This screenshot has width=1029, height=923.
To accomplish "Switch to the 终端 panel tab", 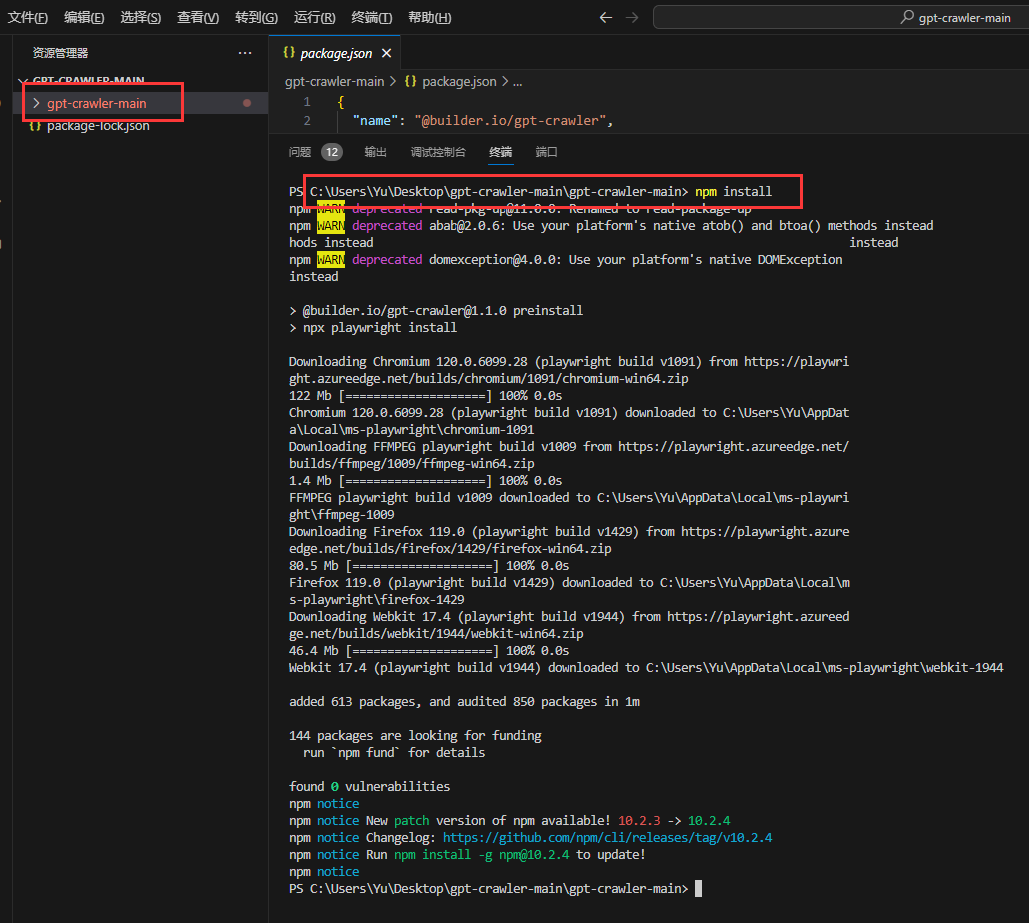I will [x=501, y=152].
